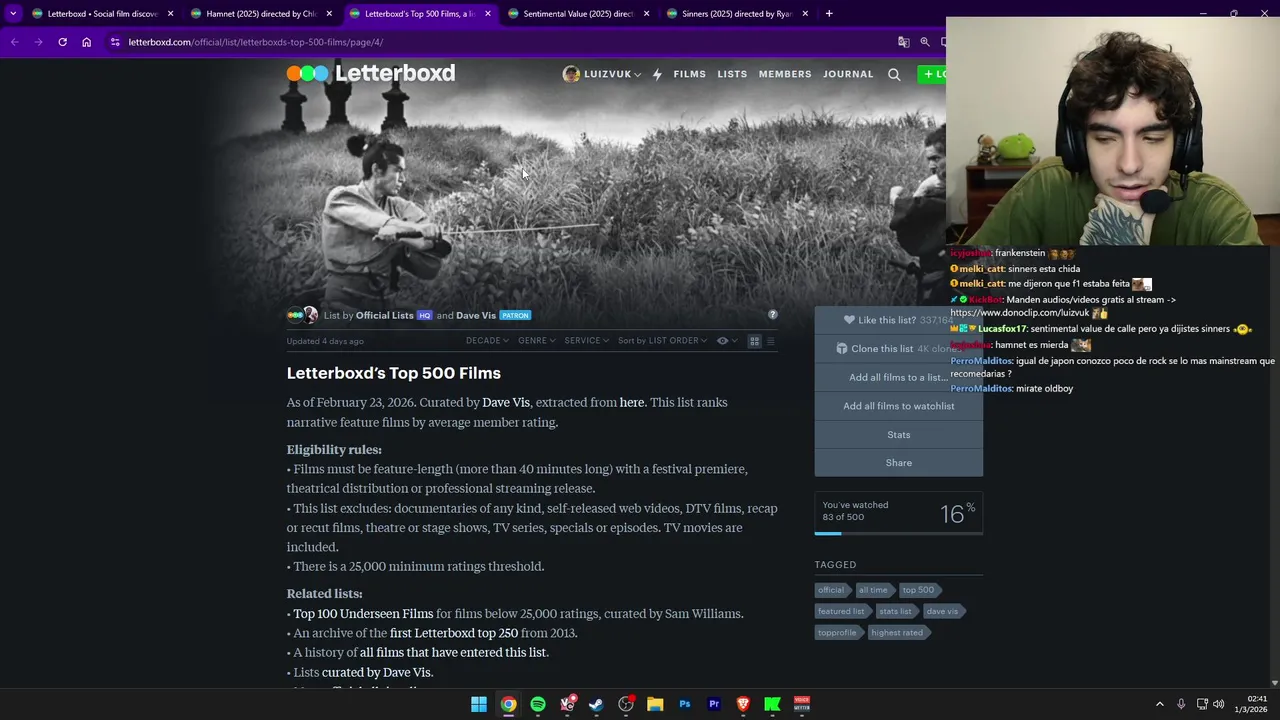Open Kick app from the taskbar

772,704
